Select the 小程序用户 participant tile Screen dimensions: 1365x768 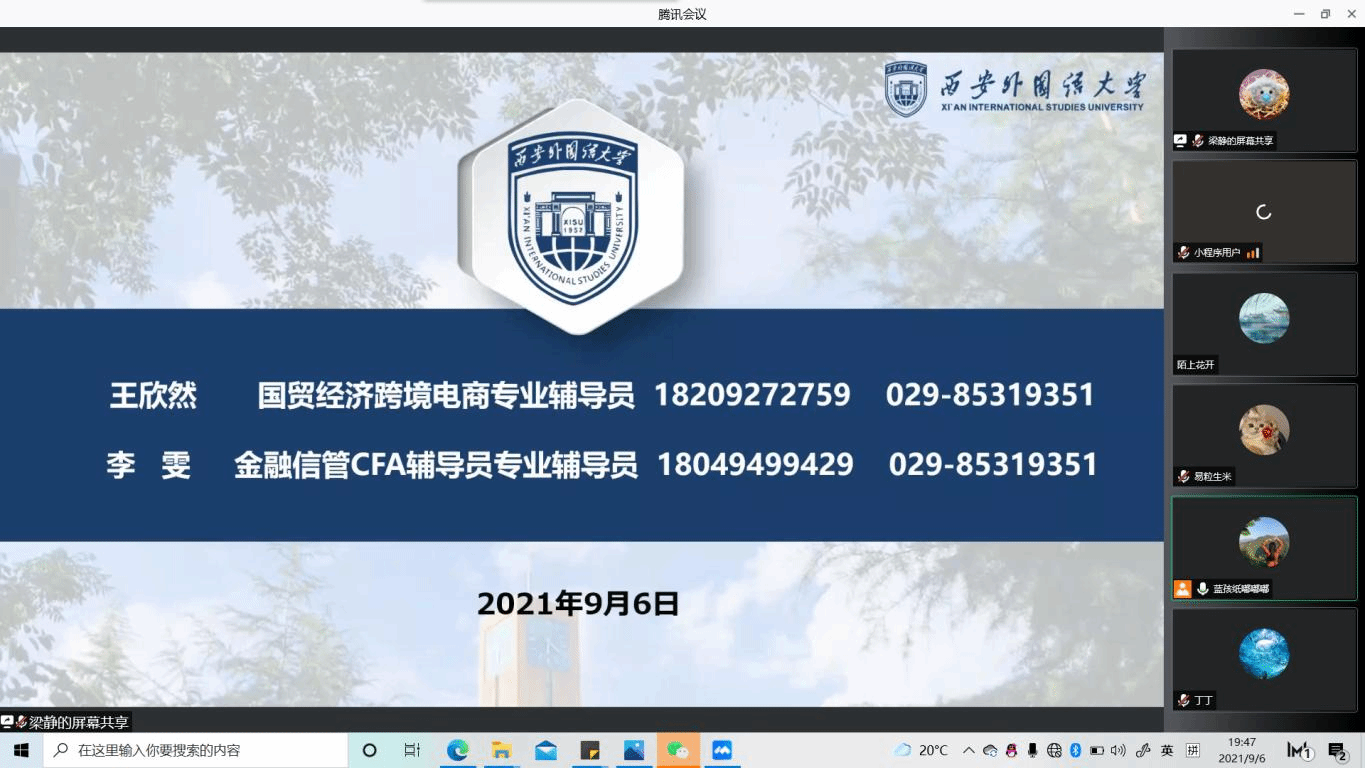(1264, 212)
